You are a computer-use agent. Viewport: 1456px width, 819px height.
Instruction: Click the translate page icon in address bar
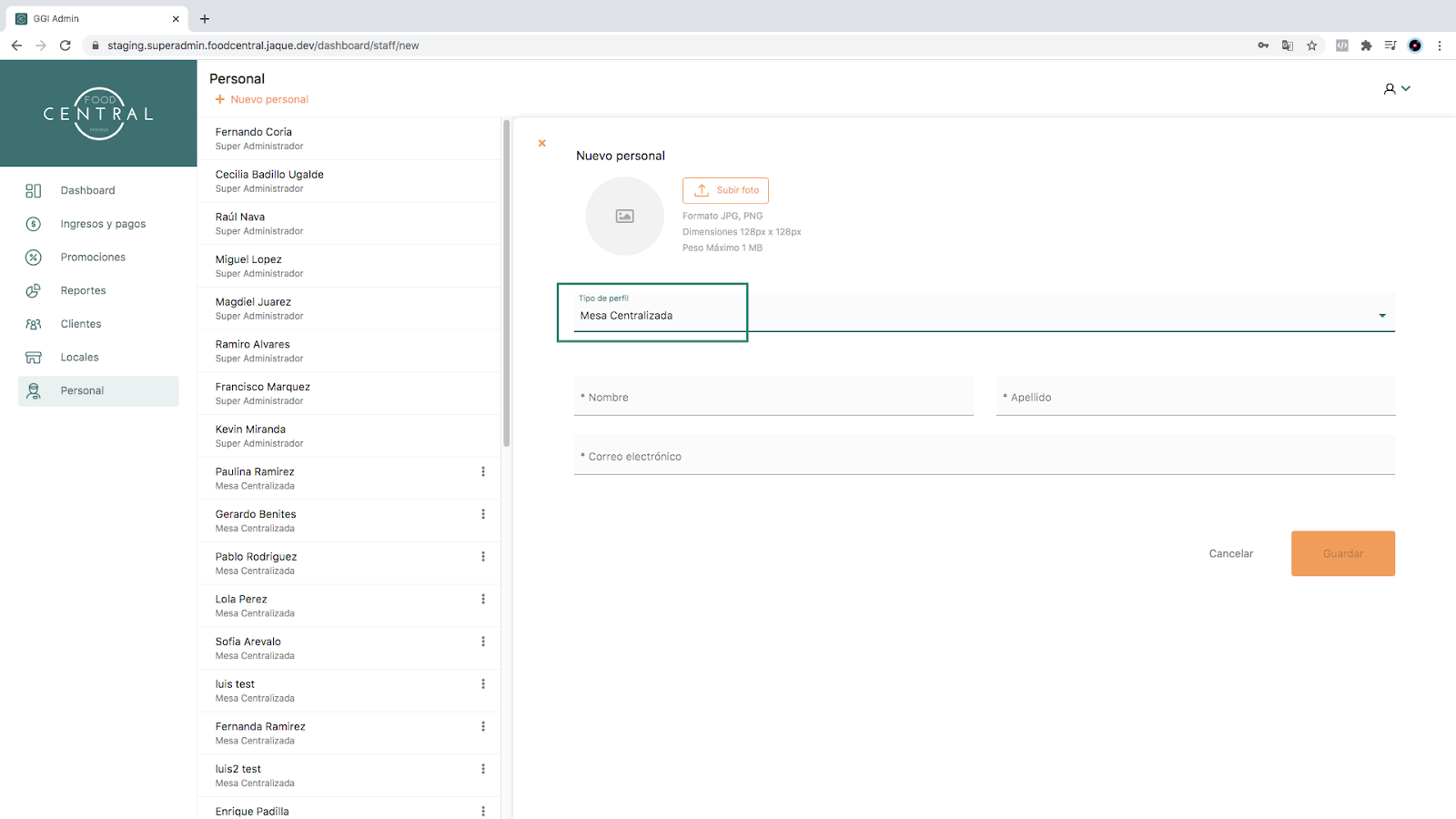point(1288,45)
